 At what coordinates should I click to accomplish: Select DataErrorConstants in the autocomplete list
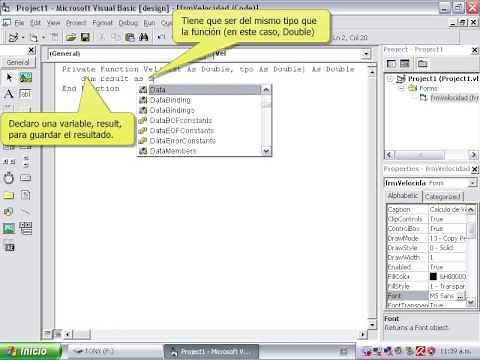pyautogui.click(x=199, y=141)
